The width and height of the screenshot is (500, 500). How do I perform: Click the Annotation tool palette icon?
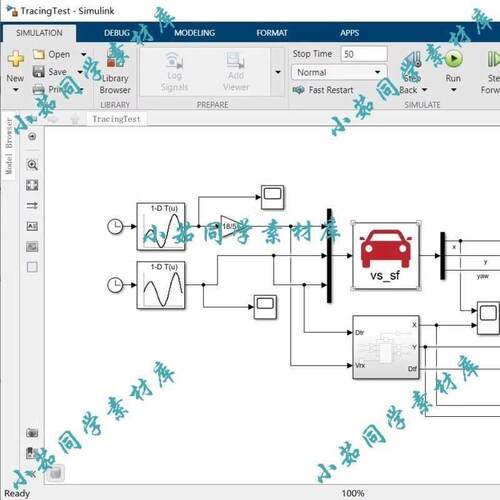(x=32, y=226)
